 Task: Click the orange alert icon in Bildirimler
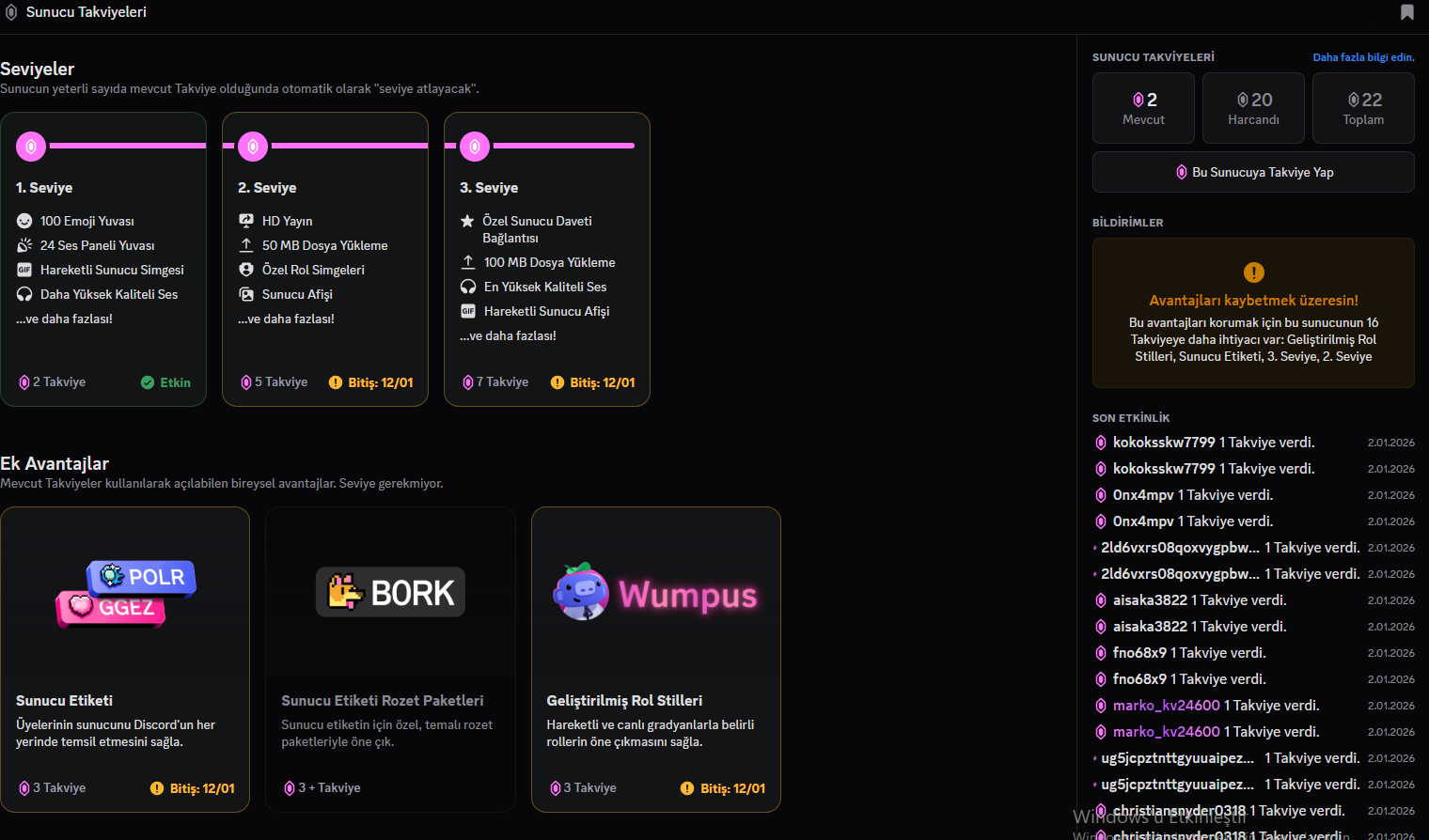pos(1254,272)
